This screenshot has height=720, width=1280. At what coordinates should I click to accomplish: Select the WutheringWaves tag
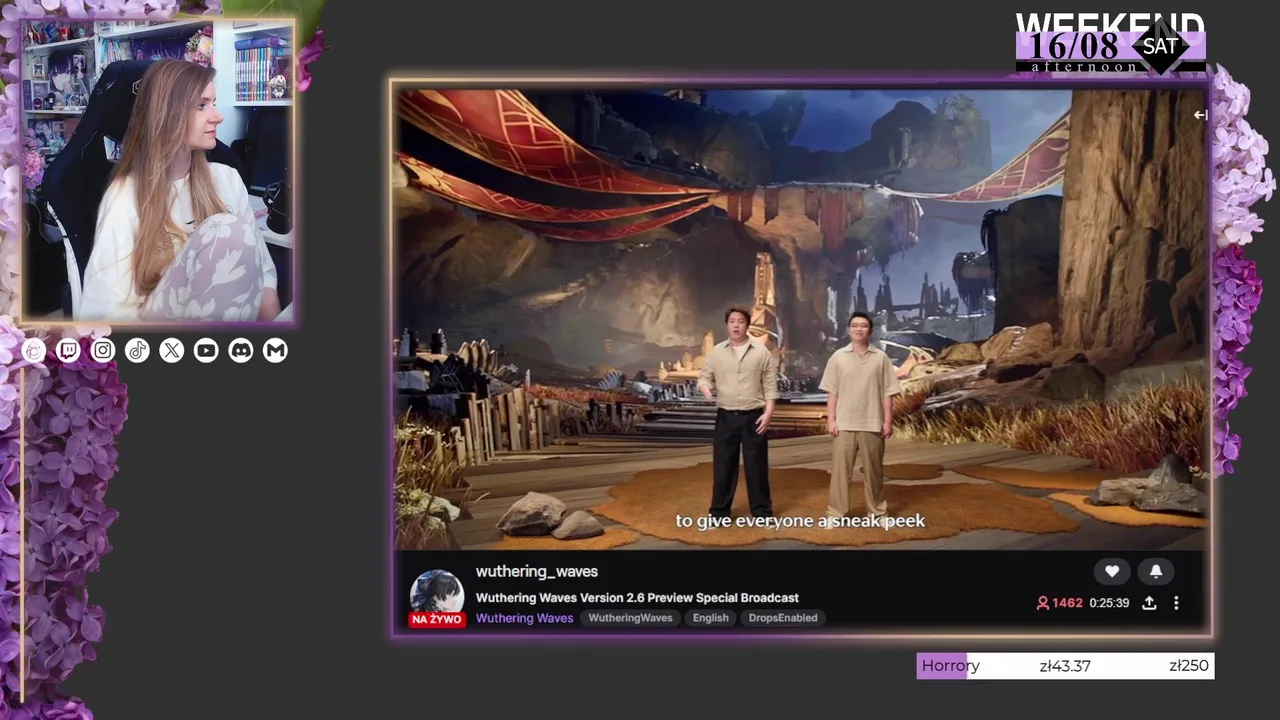pos(630,618)
